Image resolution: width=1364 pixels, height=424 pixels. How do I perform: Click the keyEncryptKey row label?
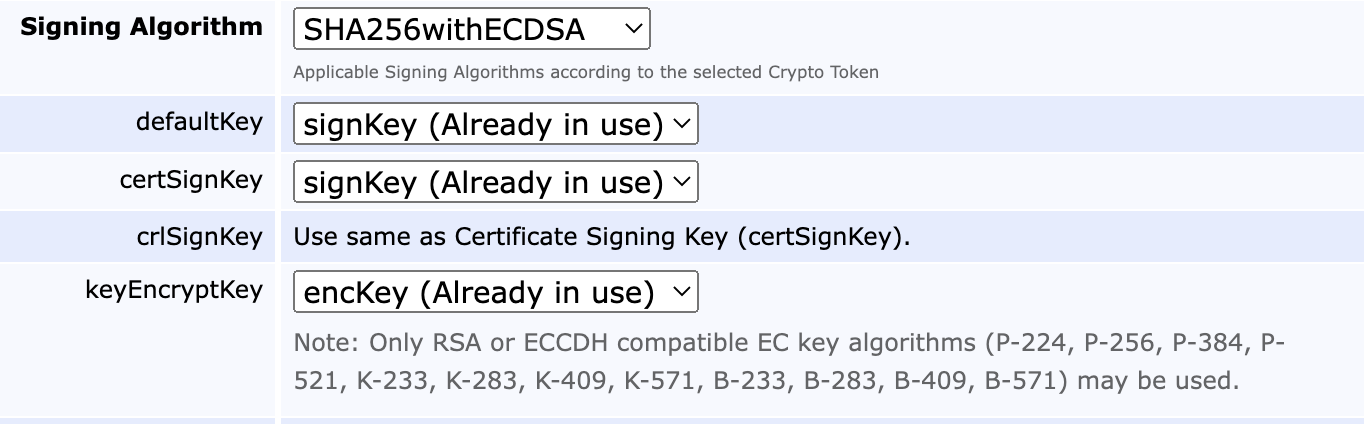[174, 290]
